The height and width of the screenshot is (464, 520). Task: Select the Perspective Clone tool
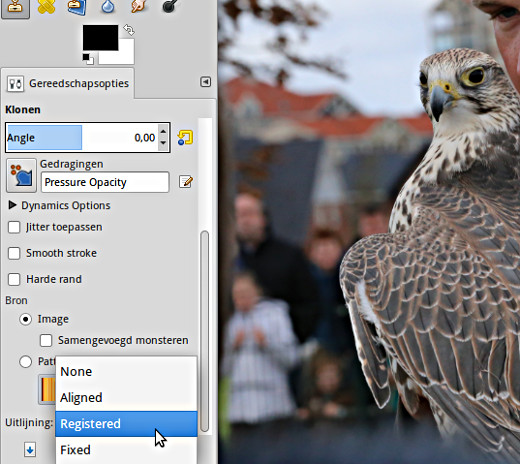click(x=77, y=7)
